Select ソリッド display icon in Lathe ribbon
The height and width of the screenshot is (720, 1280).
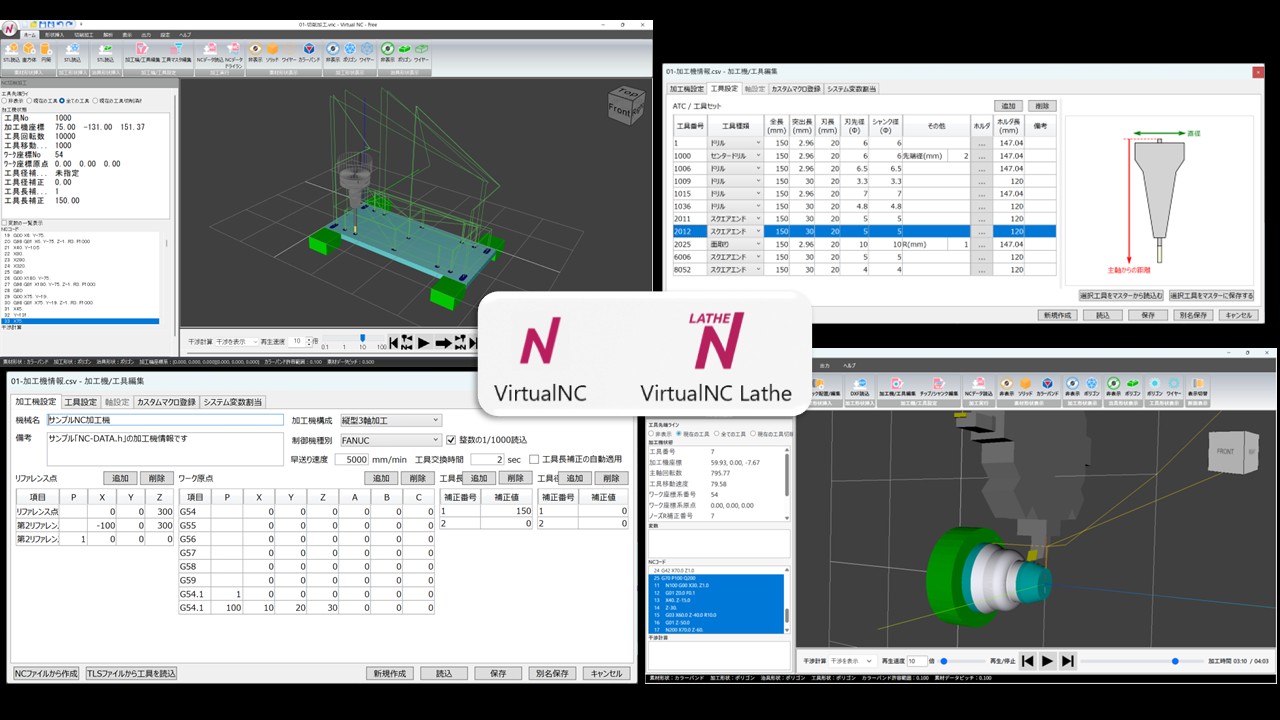1025,386
